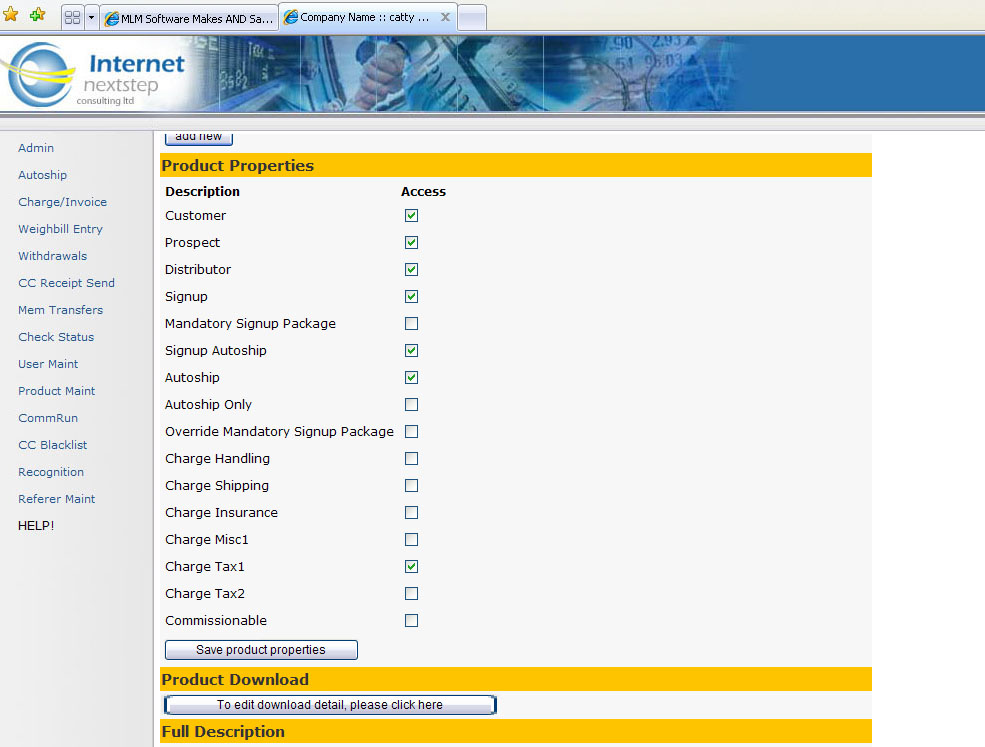Open the Quick Tabs grid view
This screenshot has width=985, height=747.
(72, 18)
